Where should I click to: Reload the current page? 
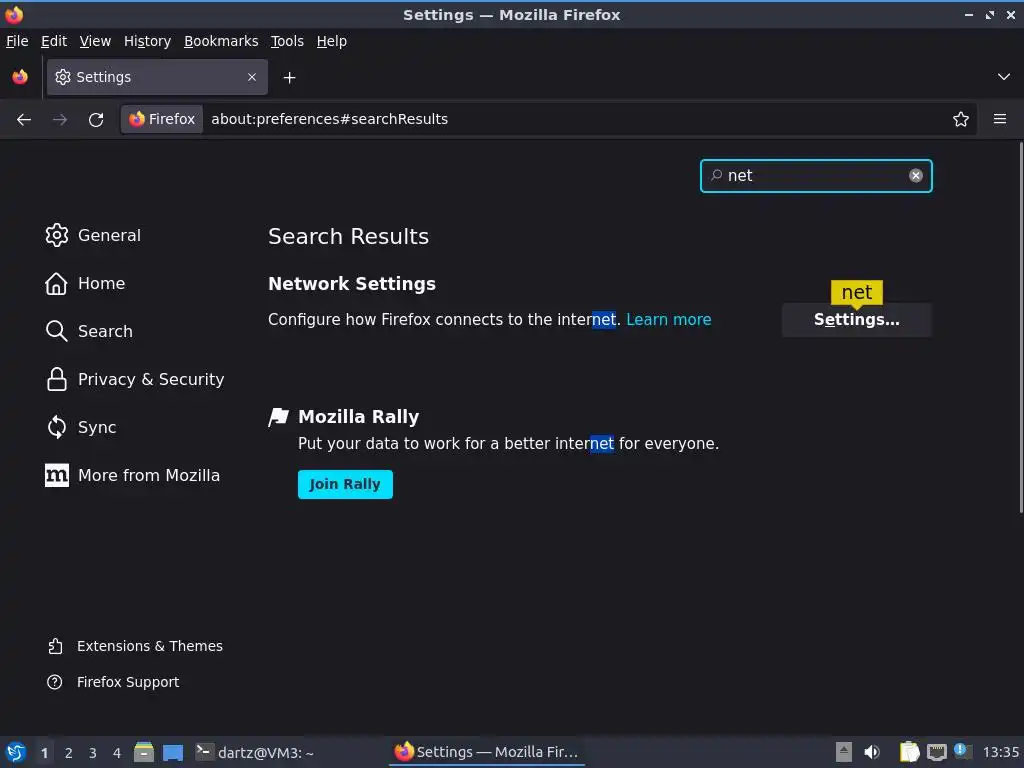[x=96, y=120]
